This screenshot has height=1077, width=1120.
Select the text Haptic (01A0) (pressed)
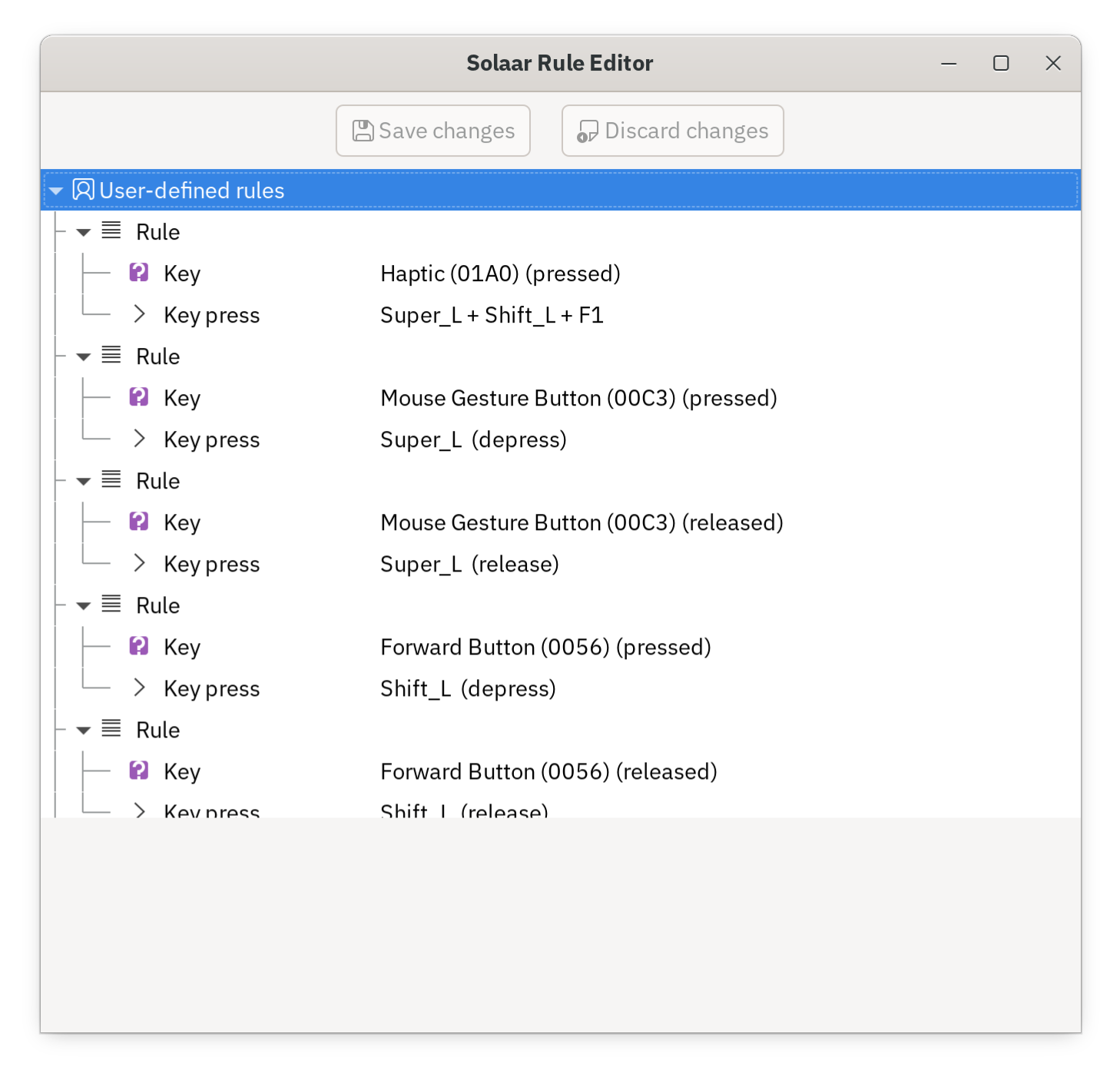[x=500, y=273]
